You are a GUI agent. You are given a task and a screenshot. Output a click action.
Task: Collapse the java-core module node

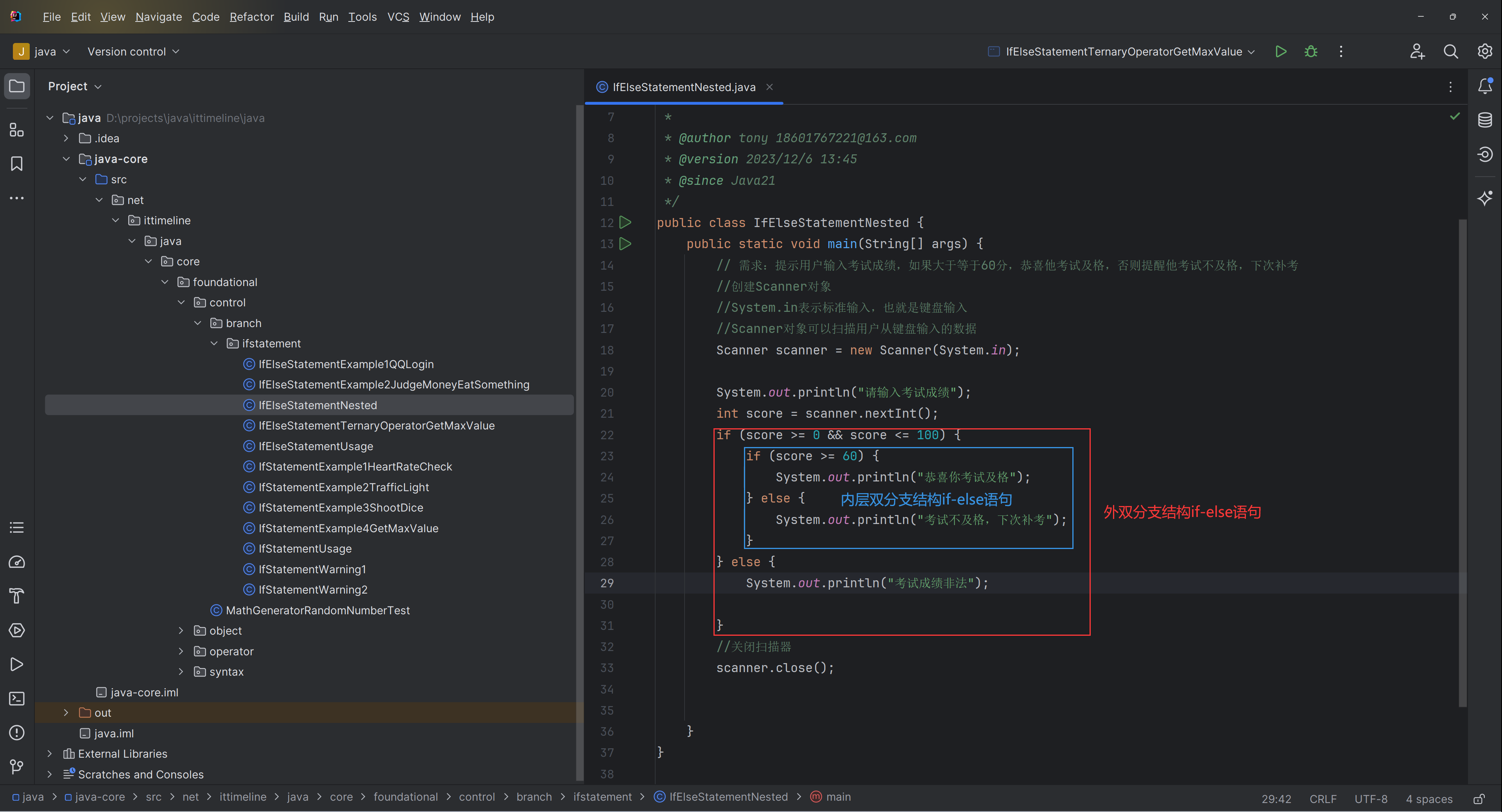(66, 159)
